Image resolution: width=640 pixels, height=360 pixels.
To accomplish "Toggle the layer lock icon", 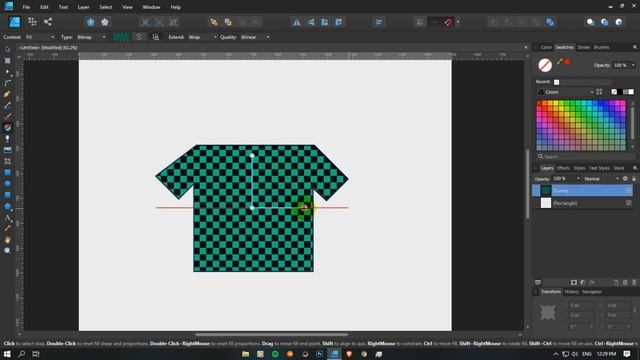I will pyautogui.click(x=634, y=179).
